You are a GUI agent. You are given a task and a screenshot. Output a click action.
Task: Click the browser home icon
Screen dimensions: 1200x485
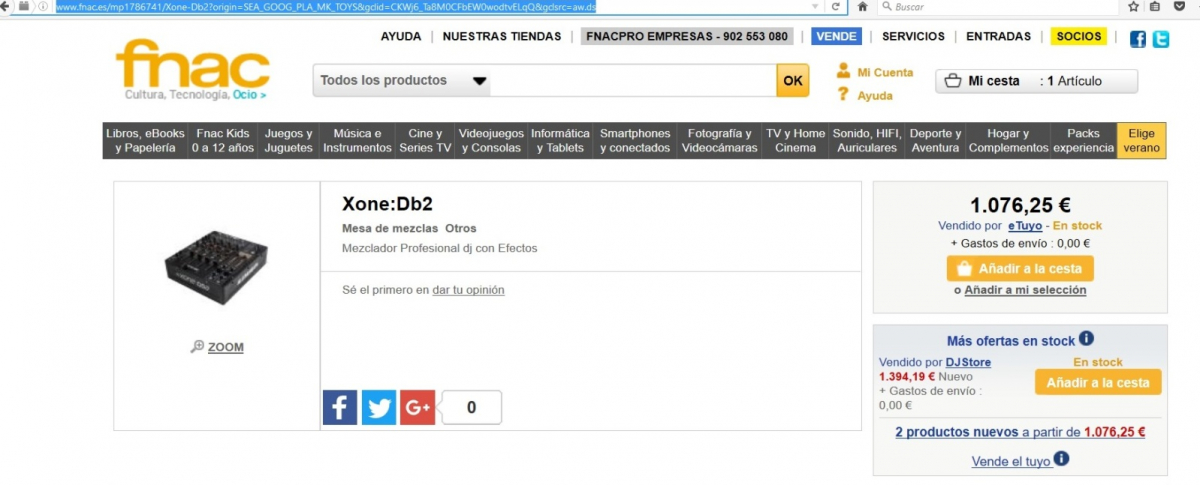pyautogui.click(x=862, y=6)
